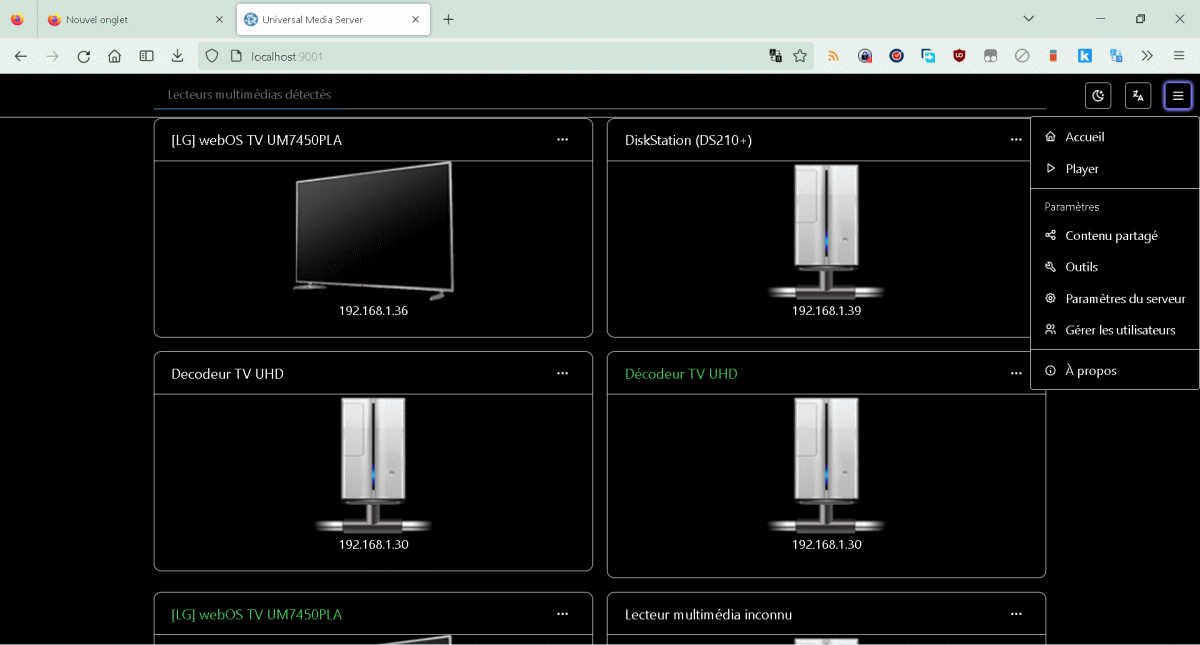Go back using the browser back arrow
1200x645 pixels.
coord(20,56)
